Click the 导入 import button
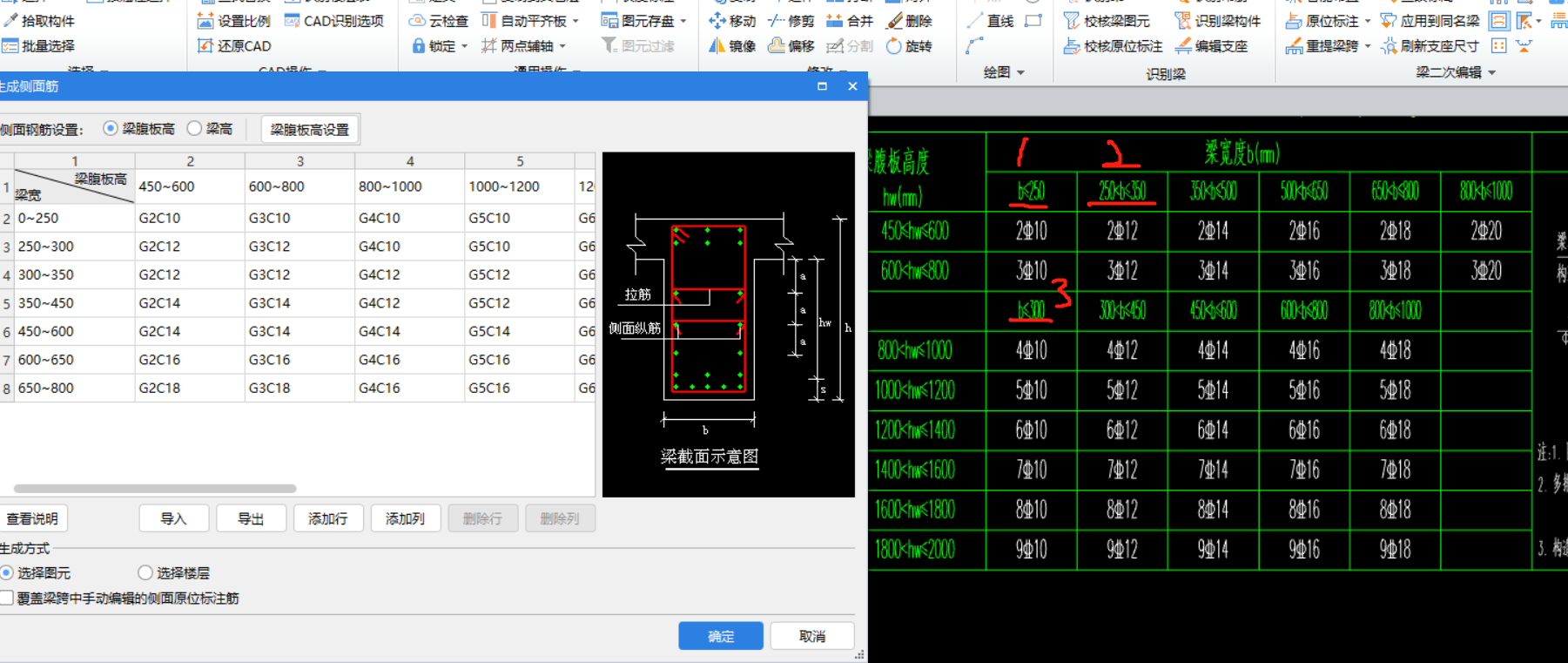1568x663 pixels. click(x=174, y=518)
